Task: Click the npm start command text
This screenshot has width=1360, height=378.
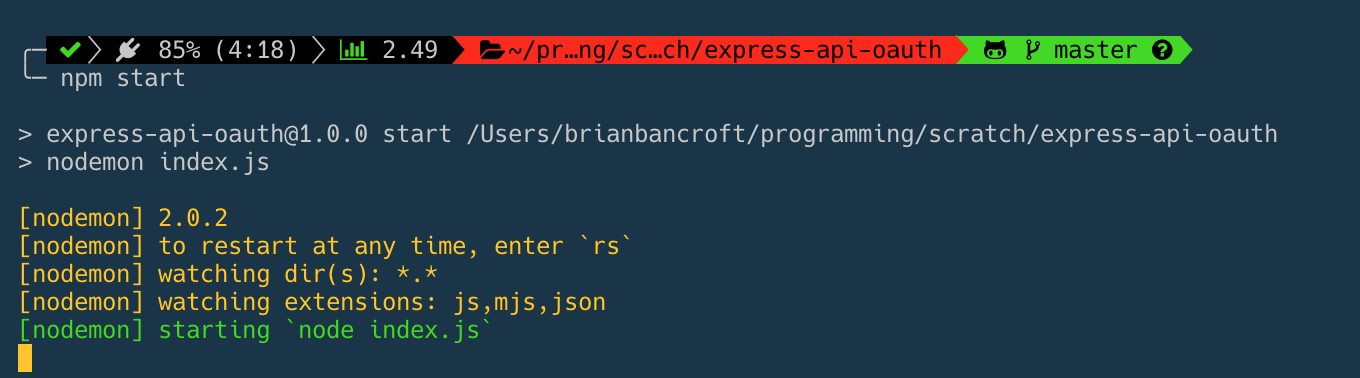Action: [x=123, y=78]
